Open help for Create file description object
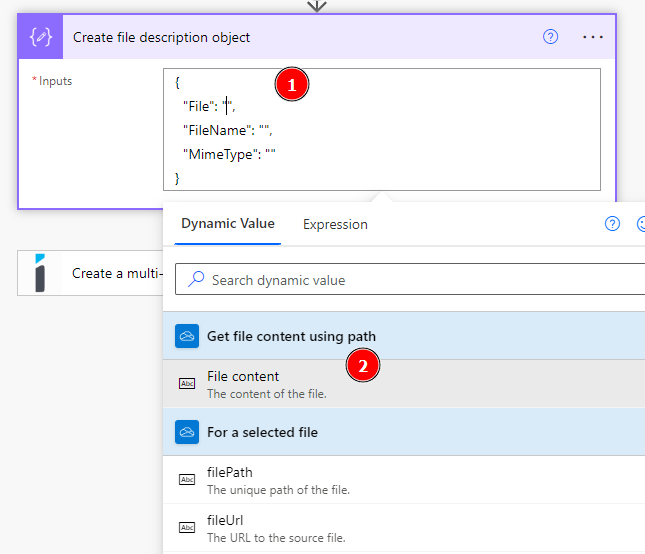Viewport: 645px width, 554px height. click(x=550, y=37)
